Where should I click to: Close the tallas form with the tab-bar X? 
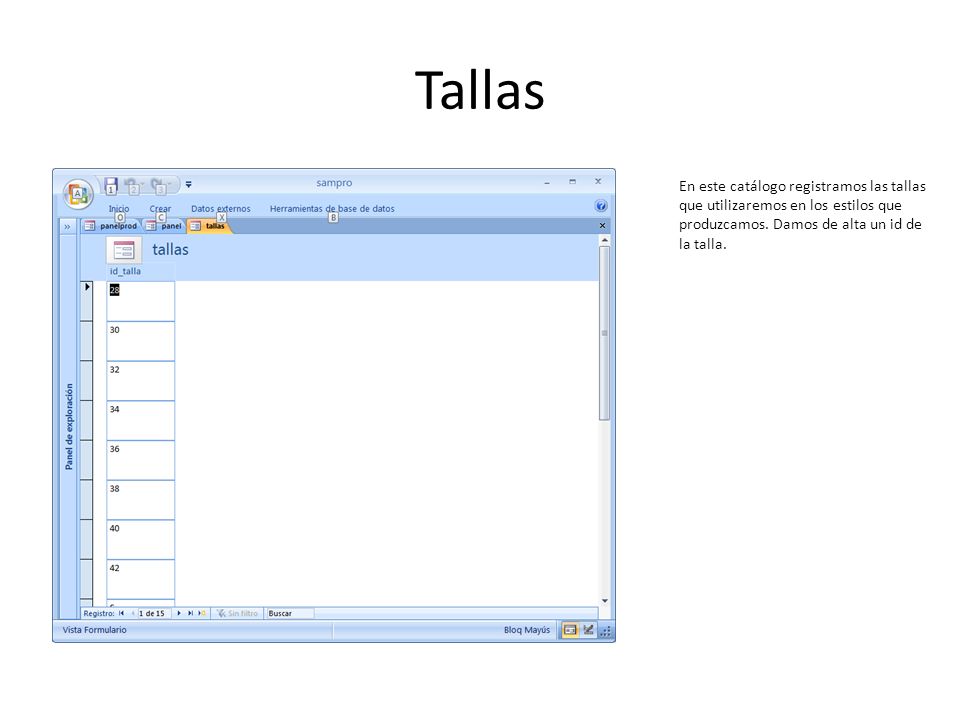tap(602, 226)
